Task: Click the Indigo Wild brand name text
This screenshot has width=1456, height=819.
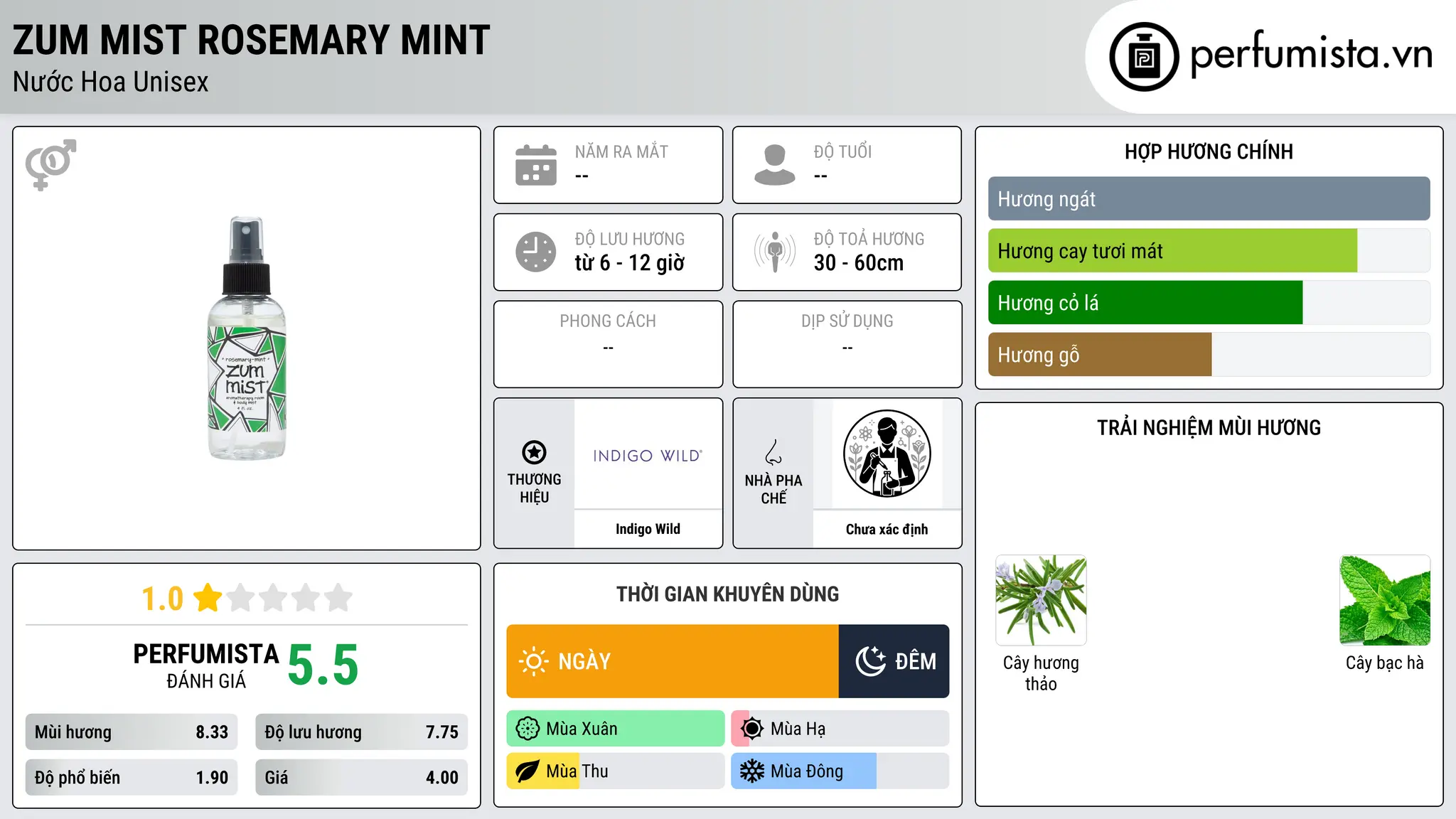Action: [x=648, y=529]
